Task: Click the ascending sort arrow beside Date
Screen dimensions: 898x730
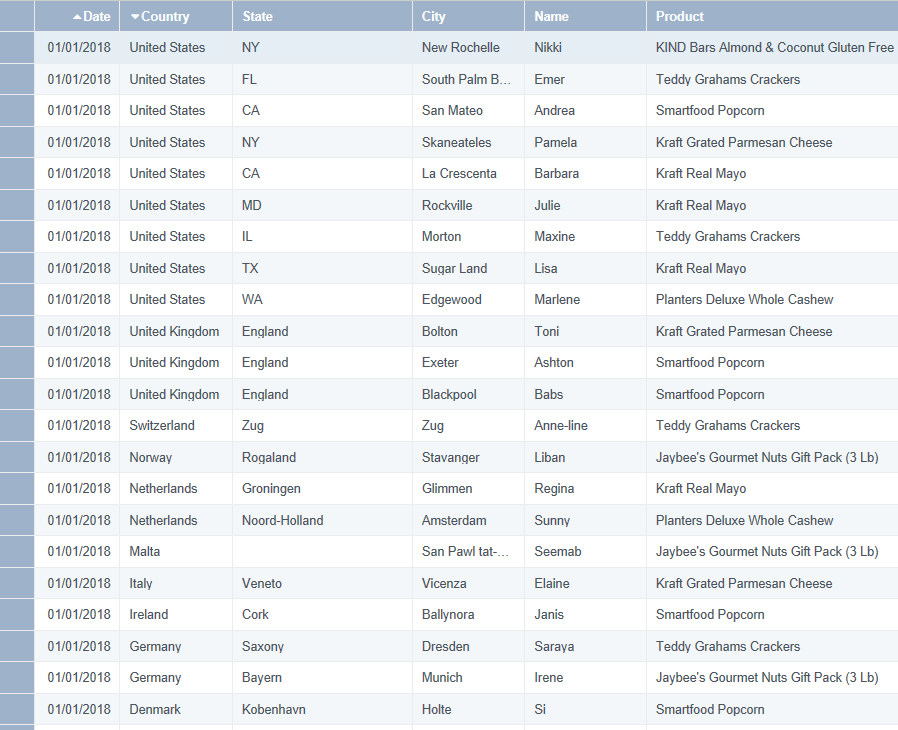Action: point(77,17)
